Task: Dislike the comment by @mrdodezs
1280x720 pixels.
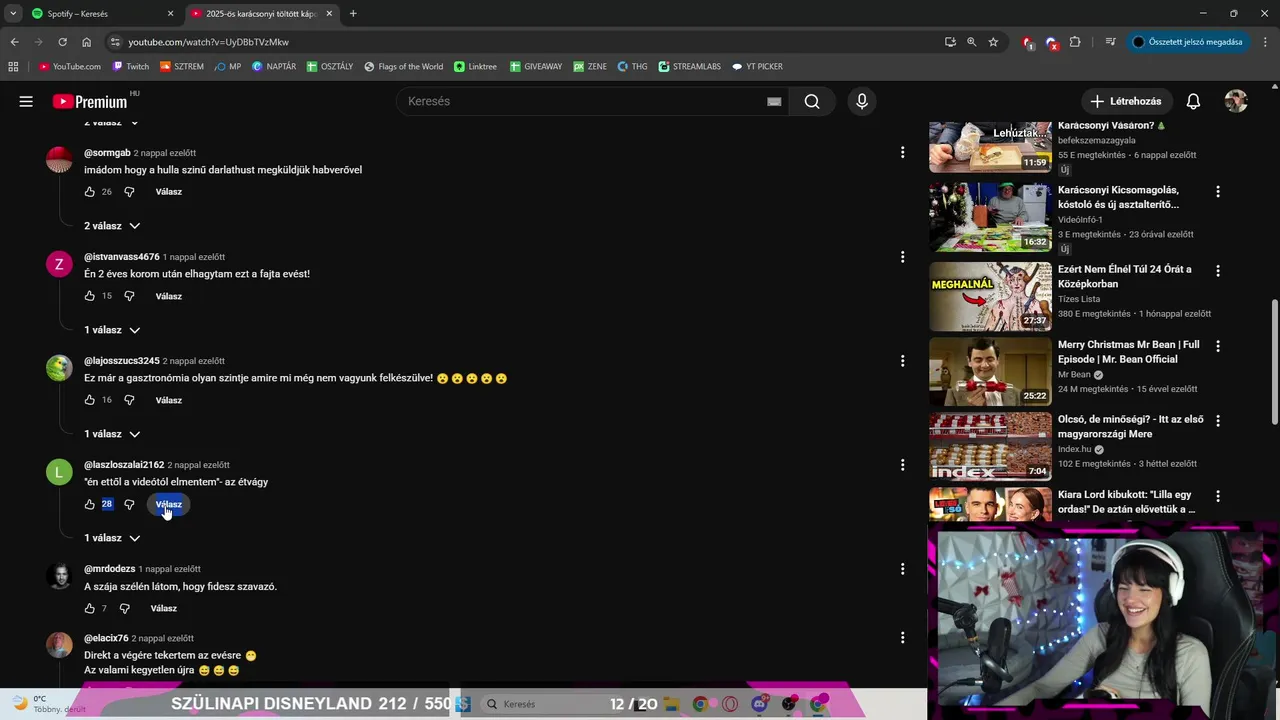Action: (x=125, y=608)
